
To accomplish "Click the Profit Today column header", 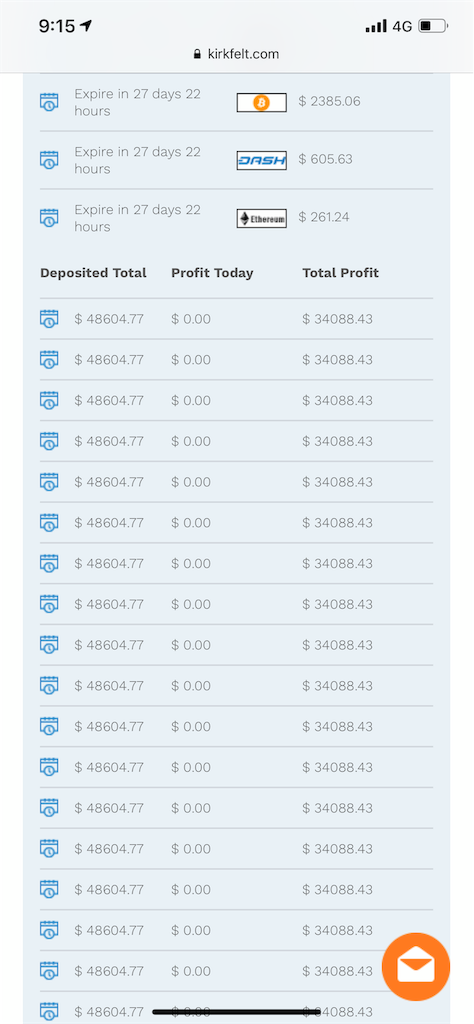I will (x=212, y=273).
